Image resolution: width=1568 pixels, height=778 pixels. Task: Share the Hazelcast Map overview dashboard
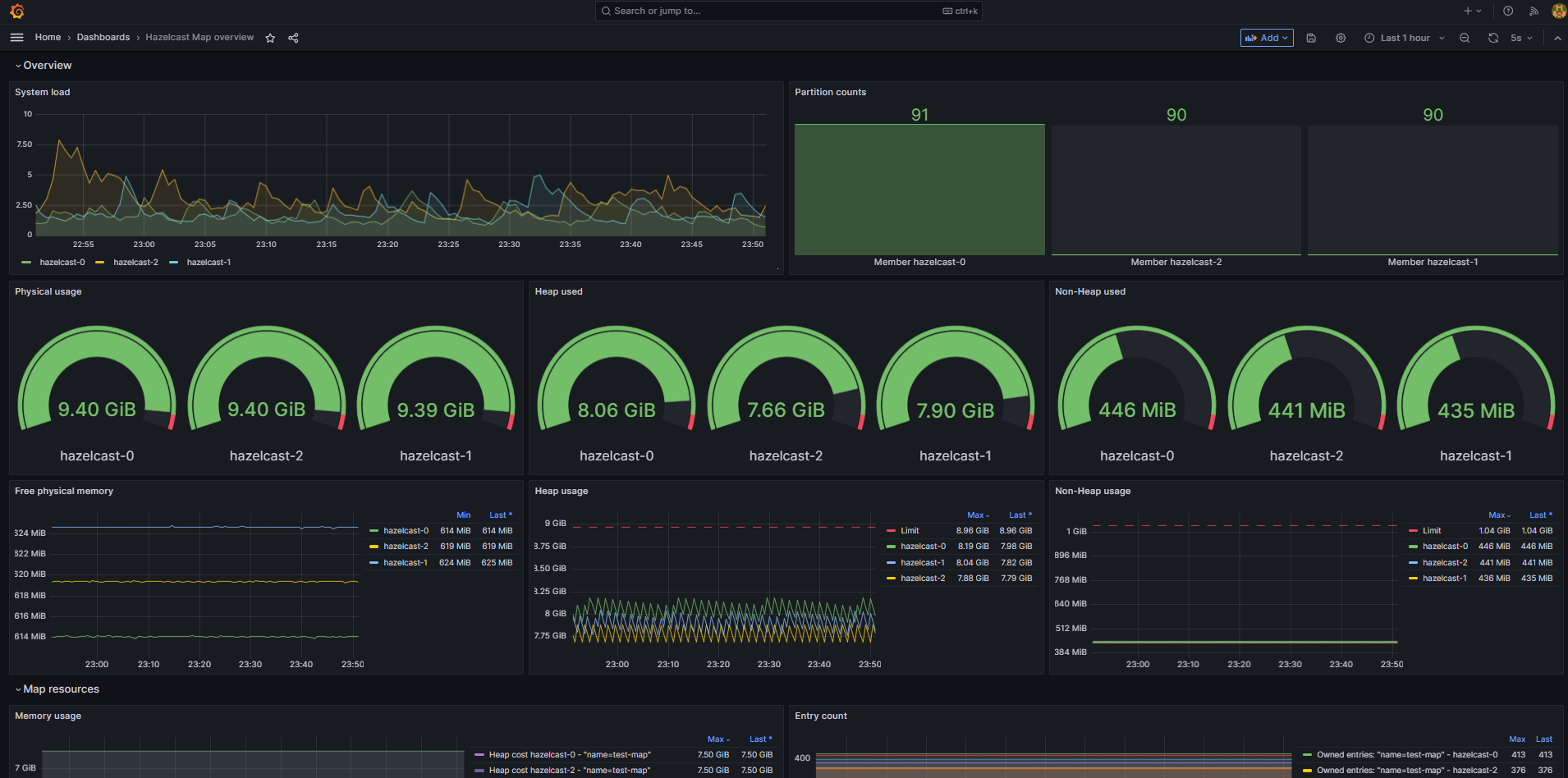[x=293, y=38]
